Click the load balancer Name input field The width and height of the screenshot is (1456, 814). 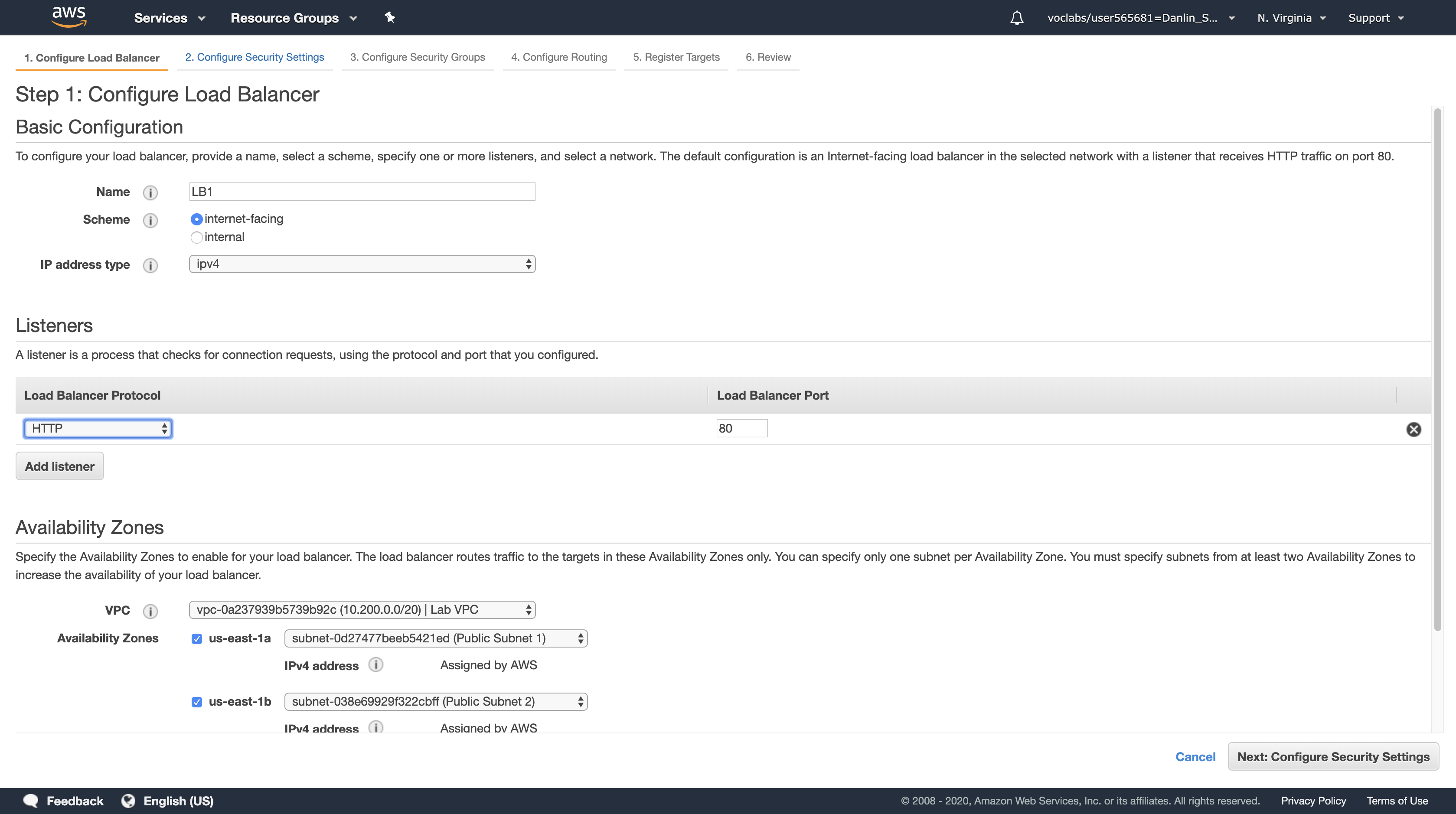pyautogui.click(x=362, y=192)
